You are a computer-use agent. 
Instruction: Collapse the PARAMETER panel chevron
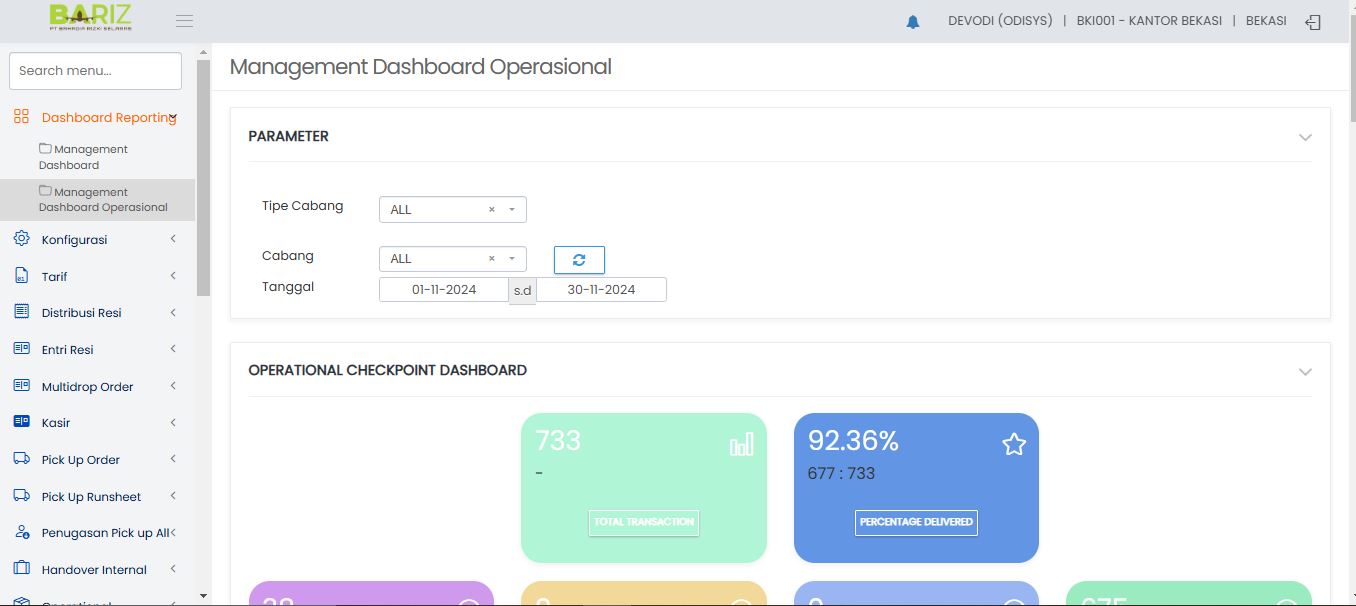(1304, 137)
